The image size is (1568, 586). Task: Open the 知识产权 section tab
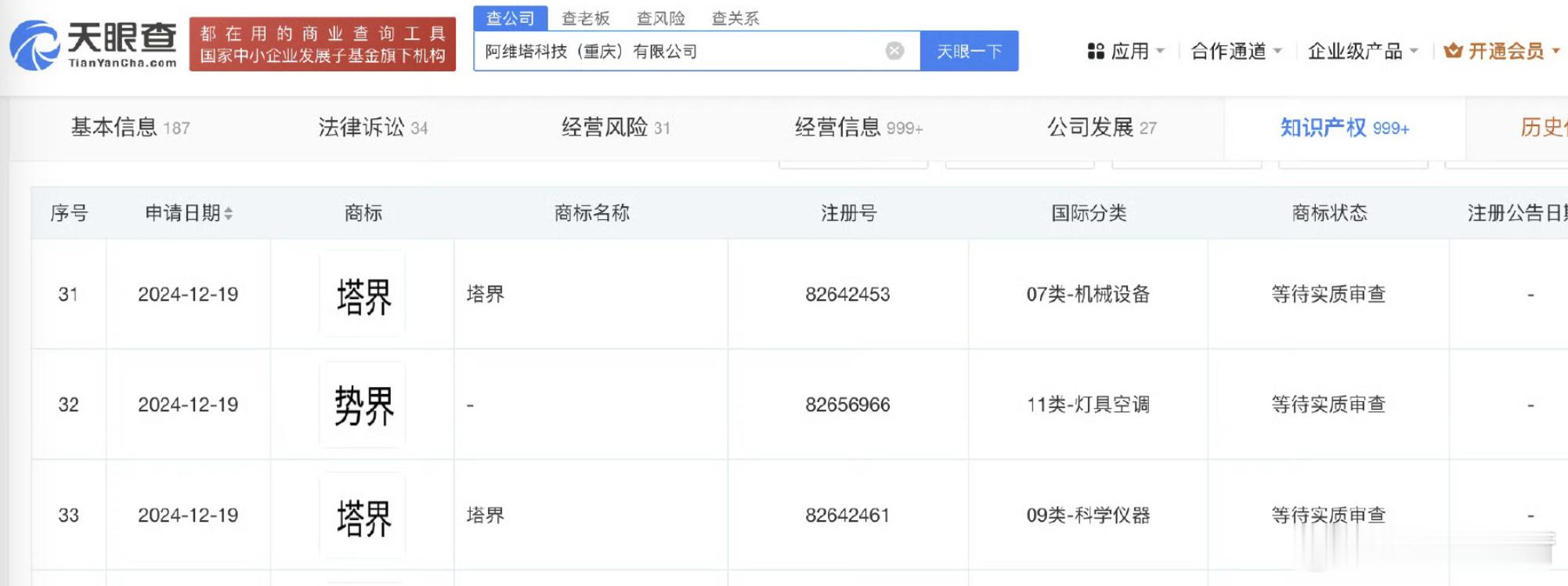1345,127
